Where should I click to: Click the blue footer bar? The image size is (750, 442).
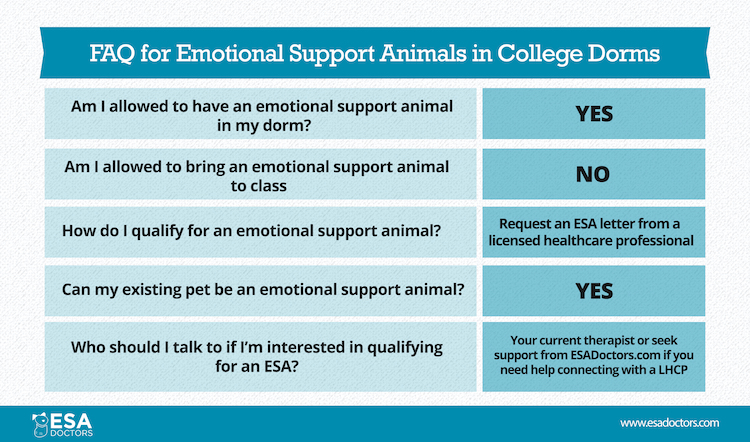pos(375,424)
